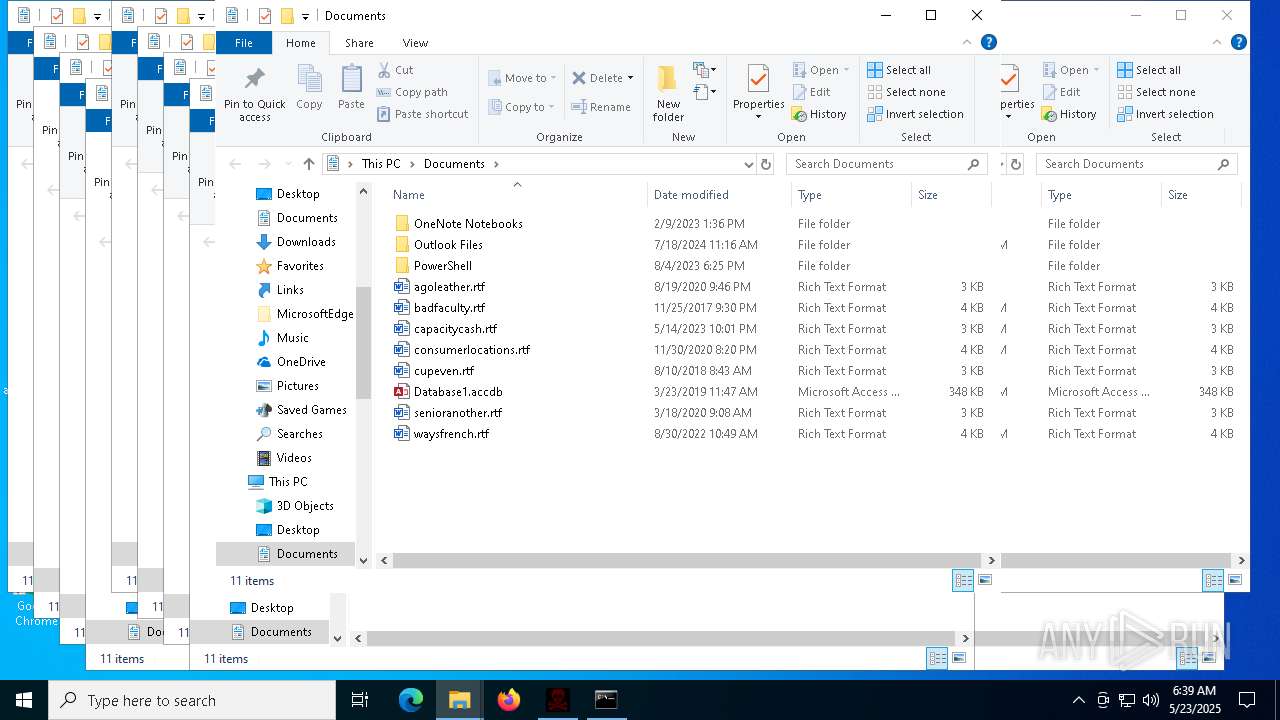Click the Windows Start button

23,700
